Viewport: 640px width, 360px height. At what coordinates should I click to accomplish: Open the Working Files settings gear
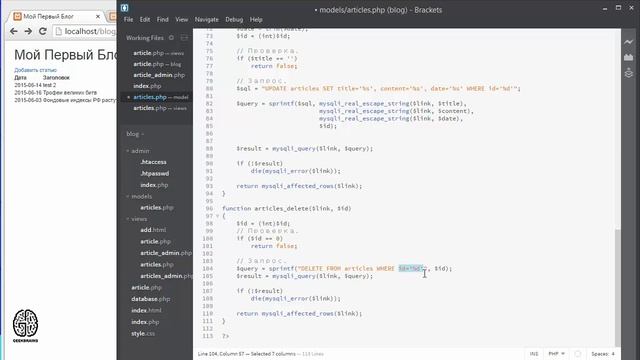click(171, 38)
